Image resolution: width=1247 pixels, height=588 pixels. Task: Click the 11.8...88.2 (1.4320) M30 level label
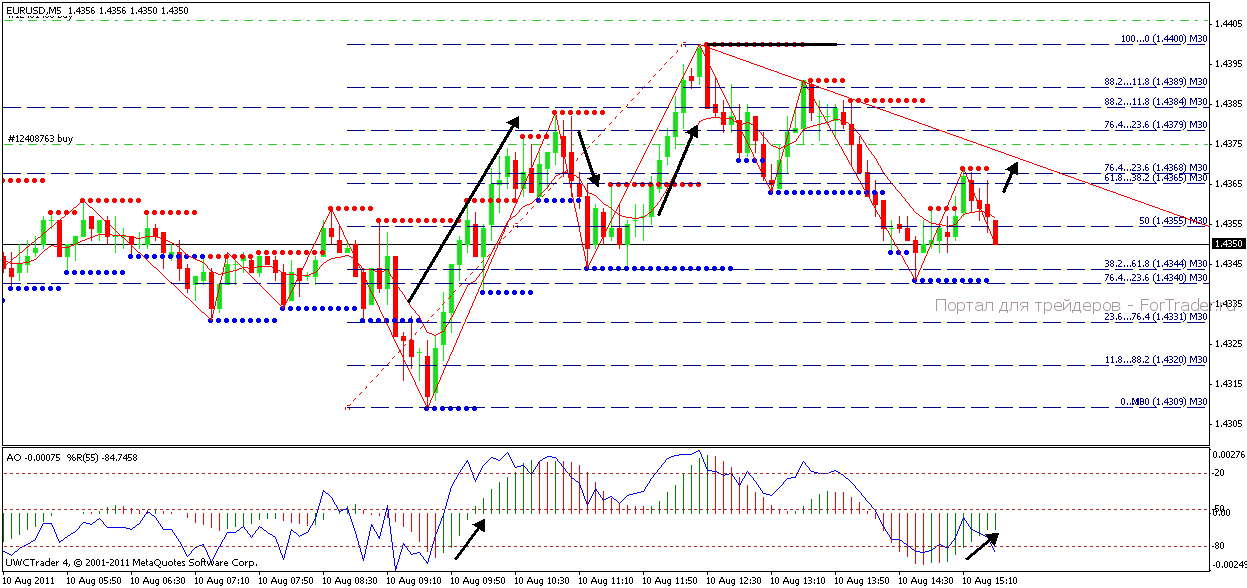tap(1157, 359)
